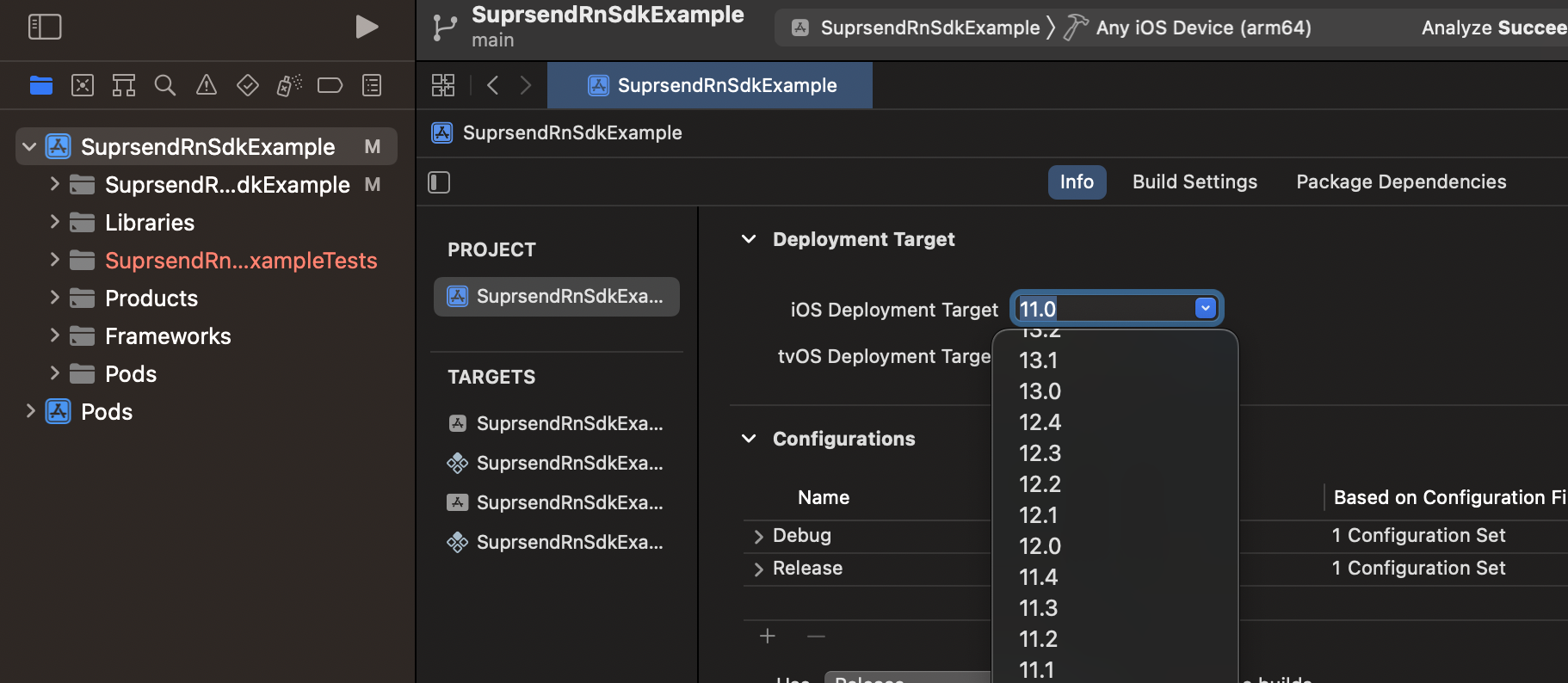The image size is (1568, 683).
Task: Open the Find navigator magnifier
Action: click(165, 85)
